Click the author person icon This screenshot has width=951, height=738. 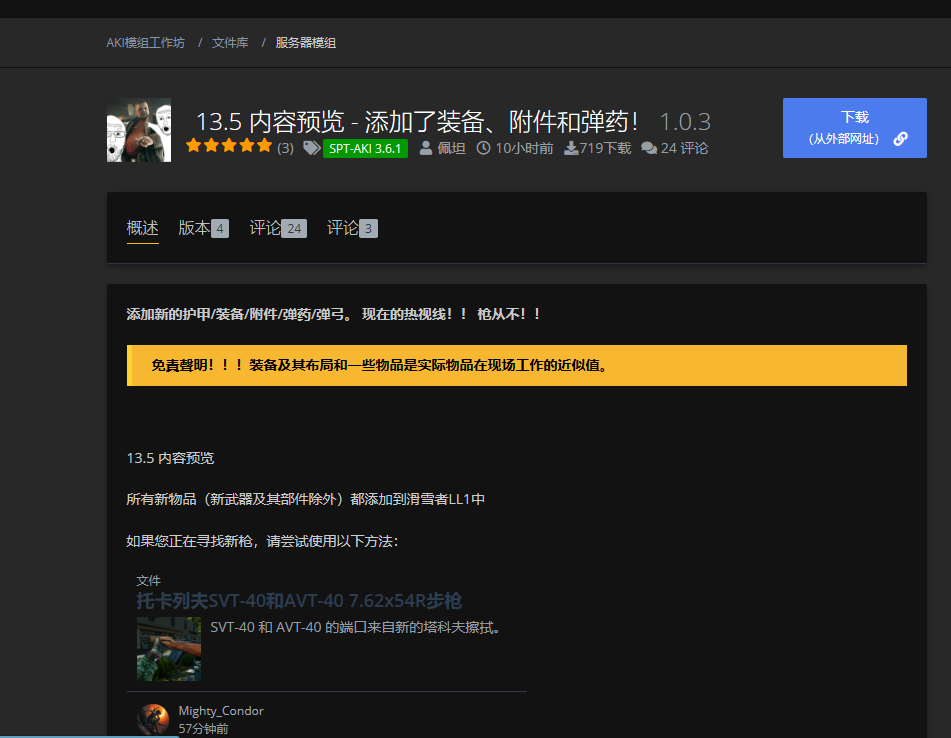(x=426, y=148)
